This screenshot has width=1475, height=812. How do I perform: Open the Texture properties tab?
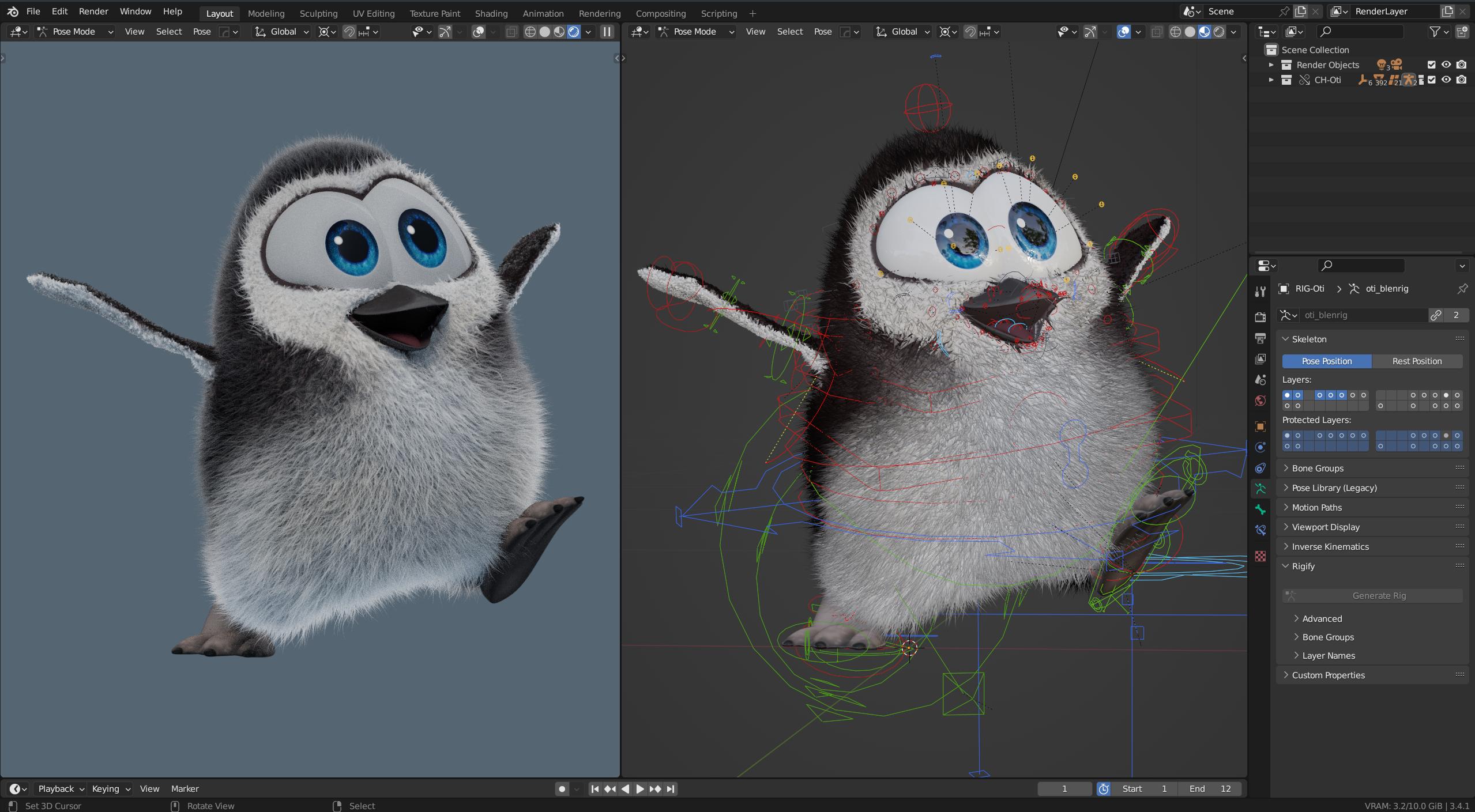pos(1260,556)
